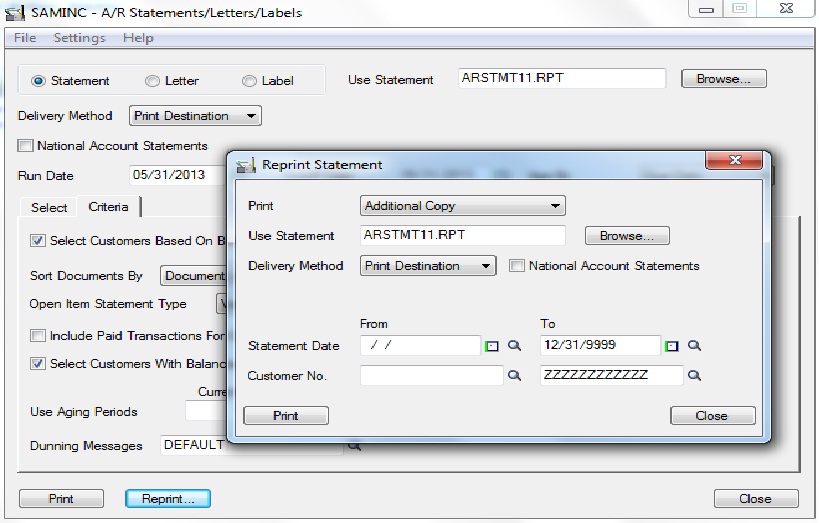The width and height of the screenshot is (819, 523).
Task: Click the SAMINC application icon in title bar
Action: point(14,13)
